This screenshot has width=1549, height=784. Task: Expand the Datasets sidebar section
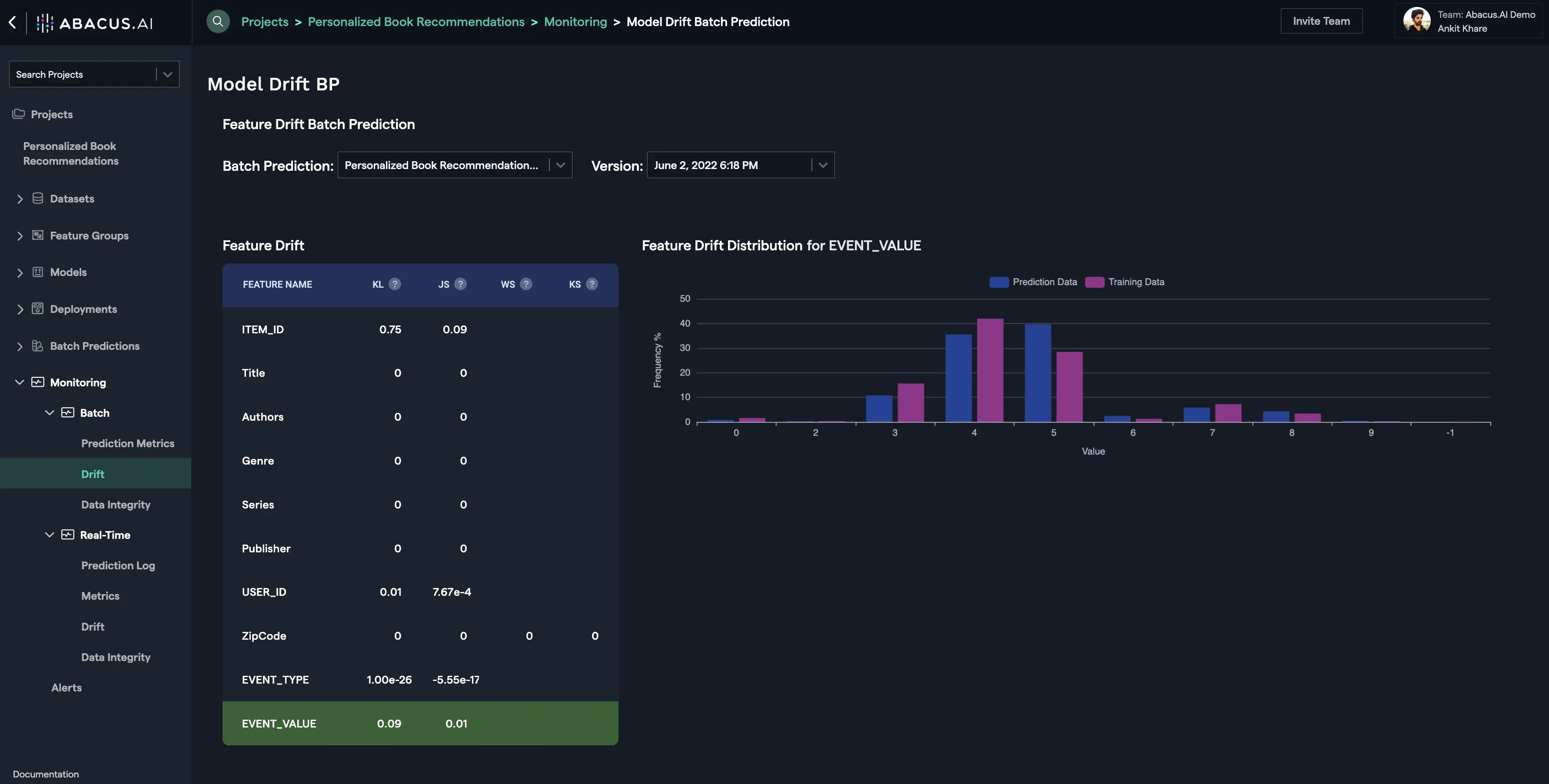(x=20, y=199)
